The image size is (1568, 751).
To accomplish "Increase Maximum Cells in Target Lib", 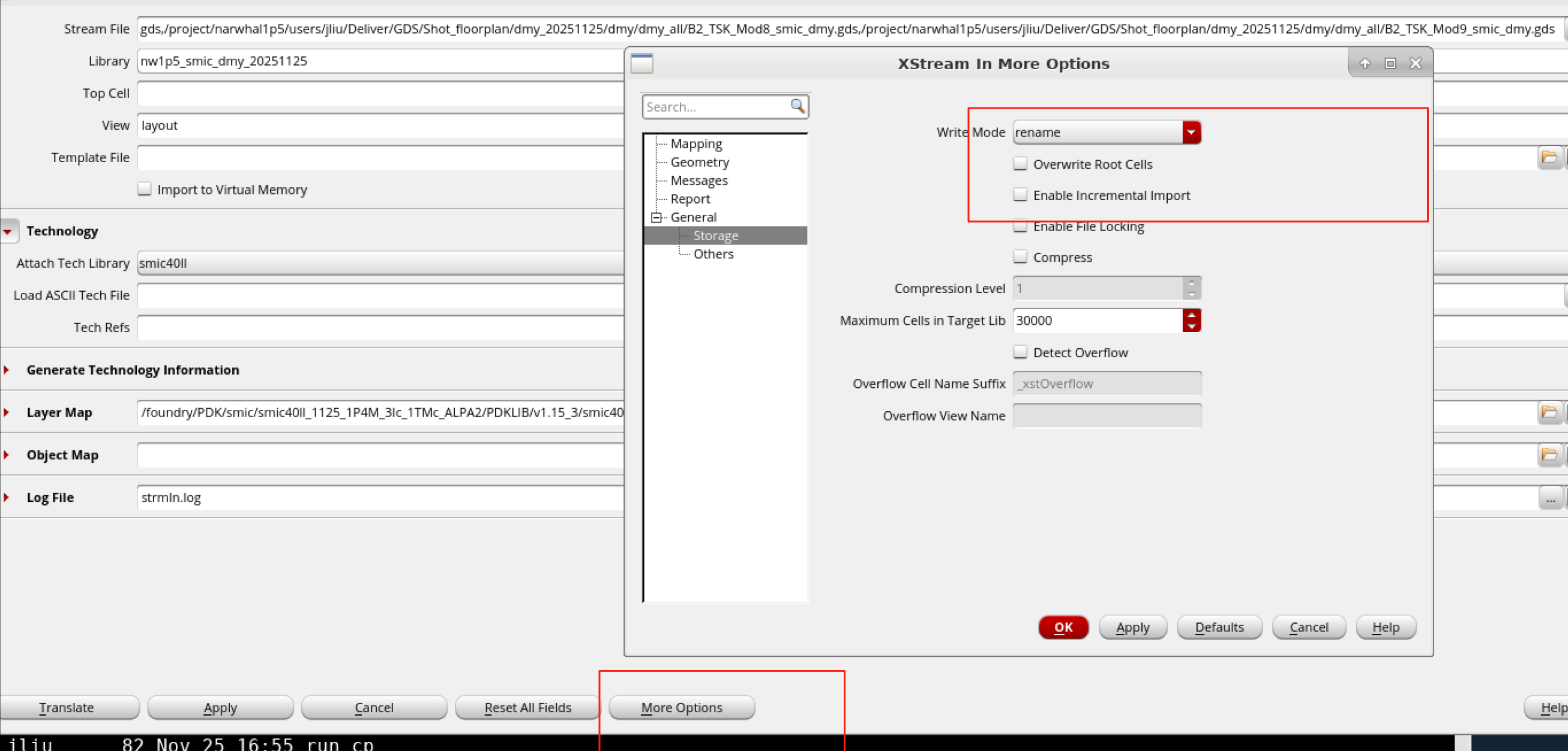I will point(1191,315).
